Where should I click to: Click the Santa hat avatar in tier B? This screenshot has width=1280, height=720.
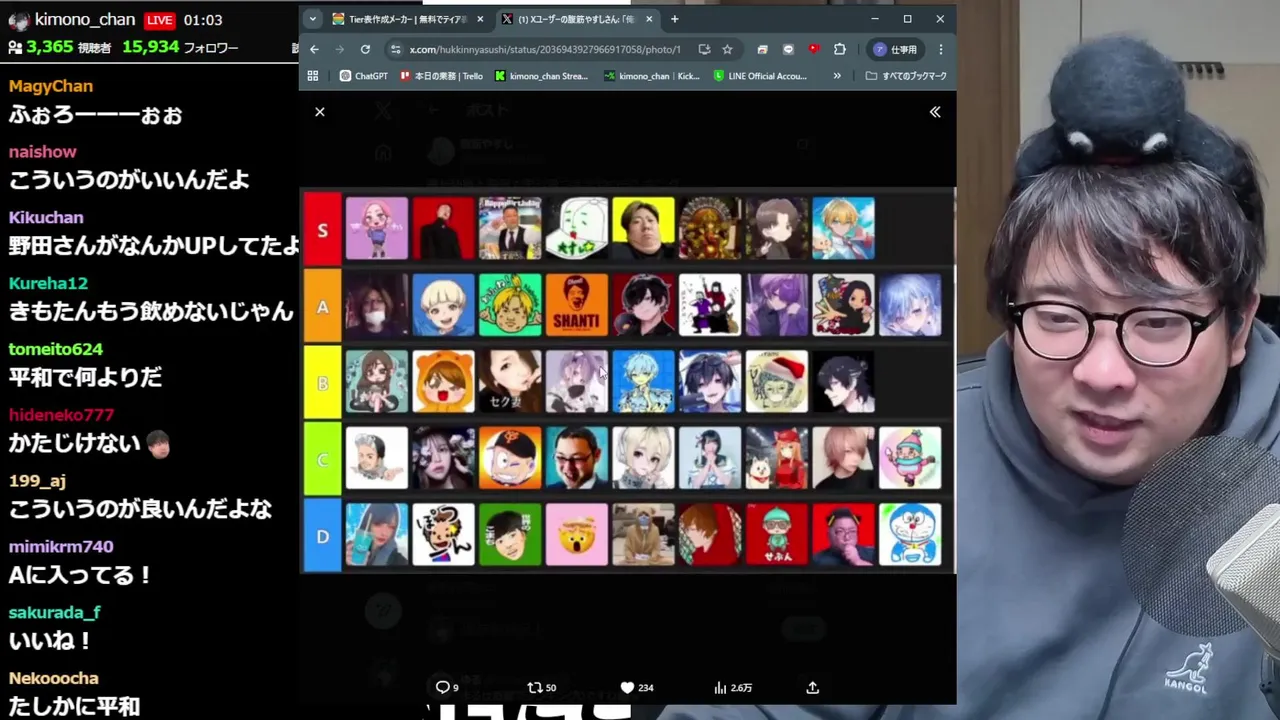tap(776, 381)
